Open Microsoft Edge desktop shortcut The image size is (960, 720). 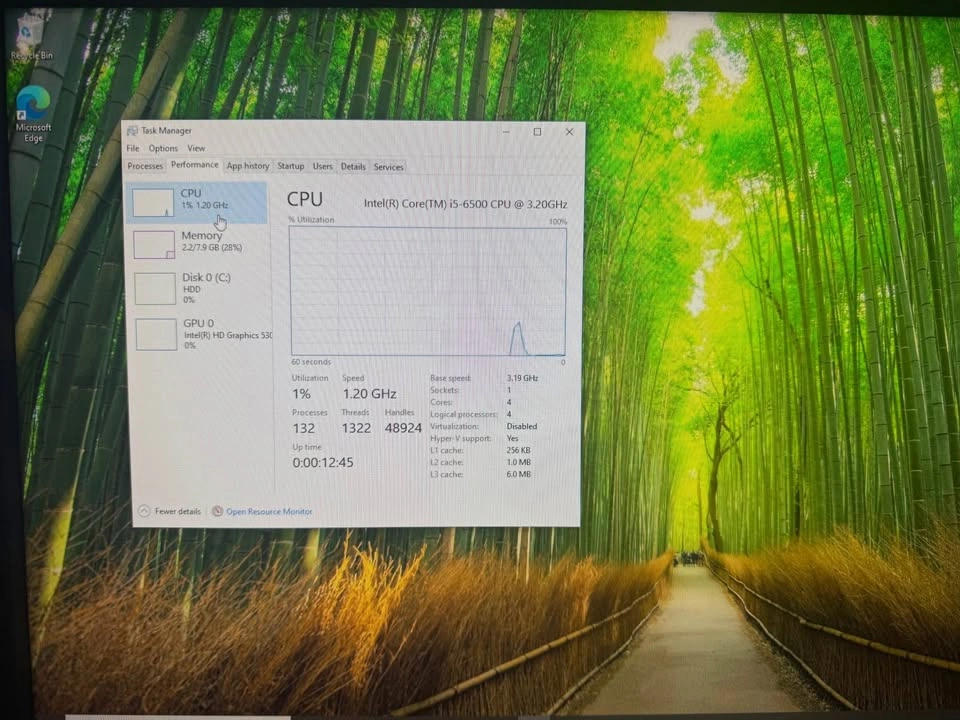pos(33,104)
